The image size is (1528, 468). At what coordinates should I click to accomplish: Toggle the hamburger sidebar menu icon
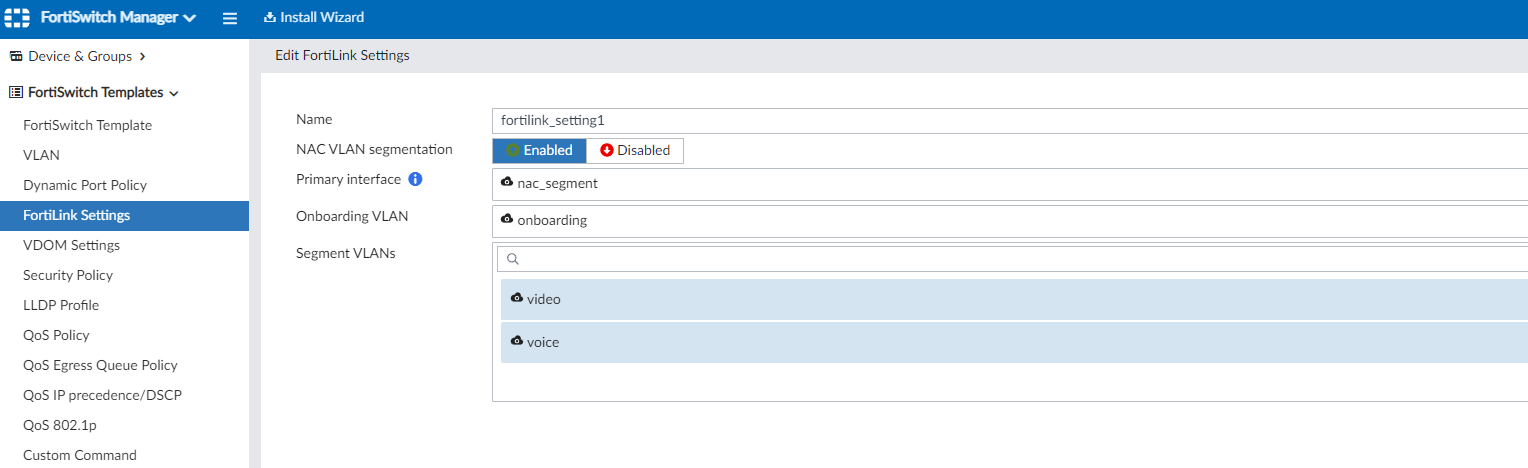(230, 18)
